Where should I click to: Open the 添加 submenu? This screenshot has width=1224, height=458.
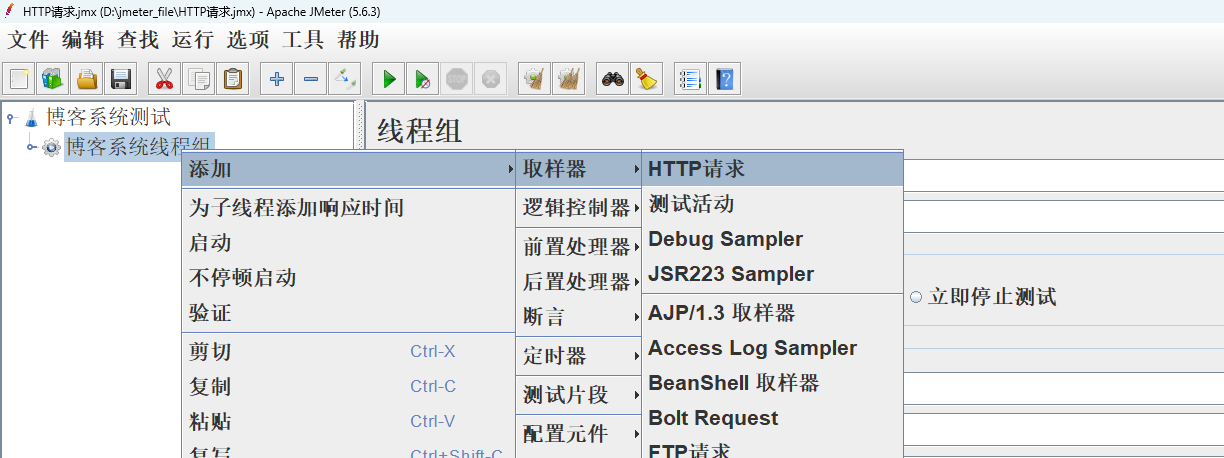coord(348,170)
